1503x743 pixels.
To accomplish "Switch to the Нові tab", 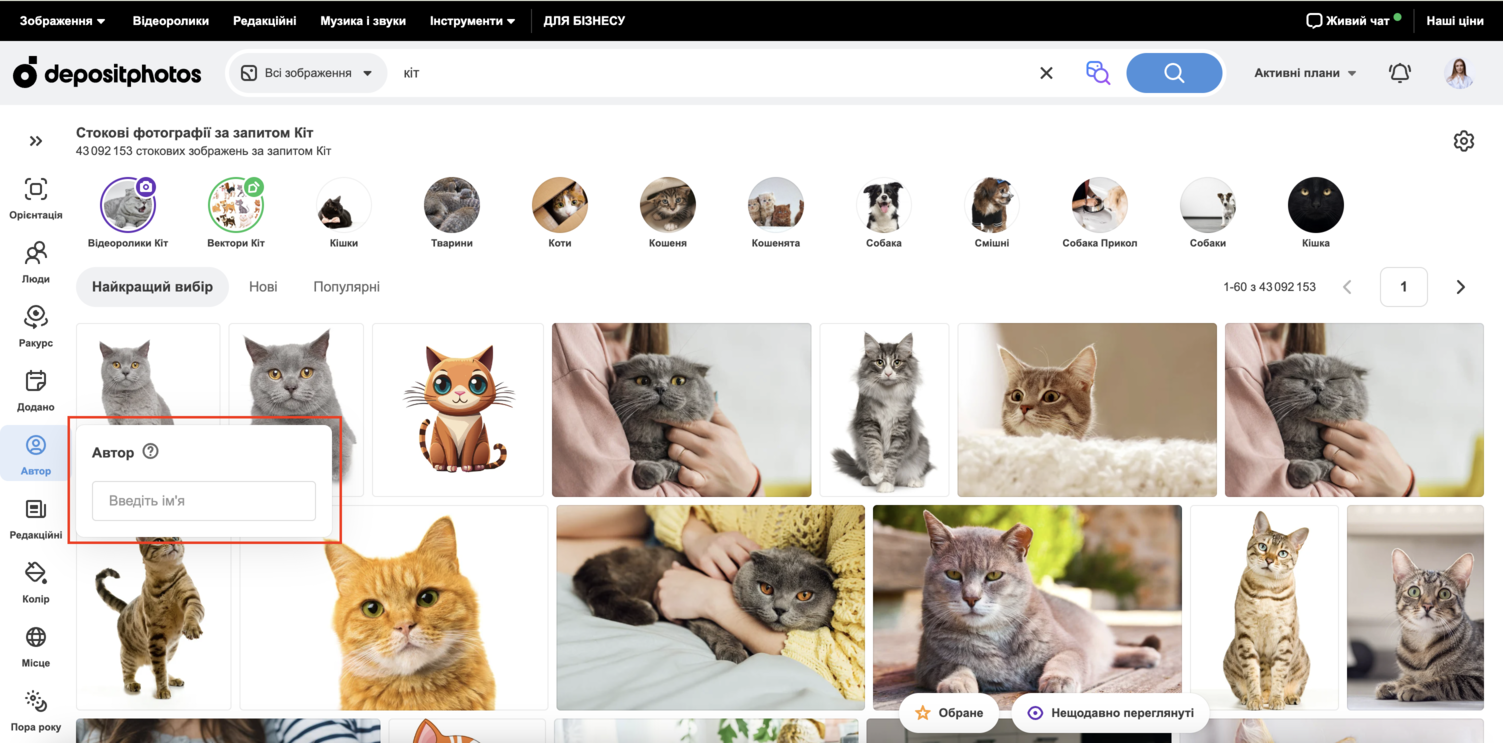I will pyautogui.click(x=263, y=287).
